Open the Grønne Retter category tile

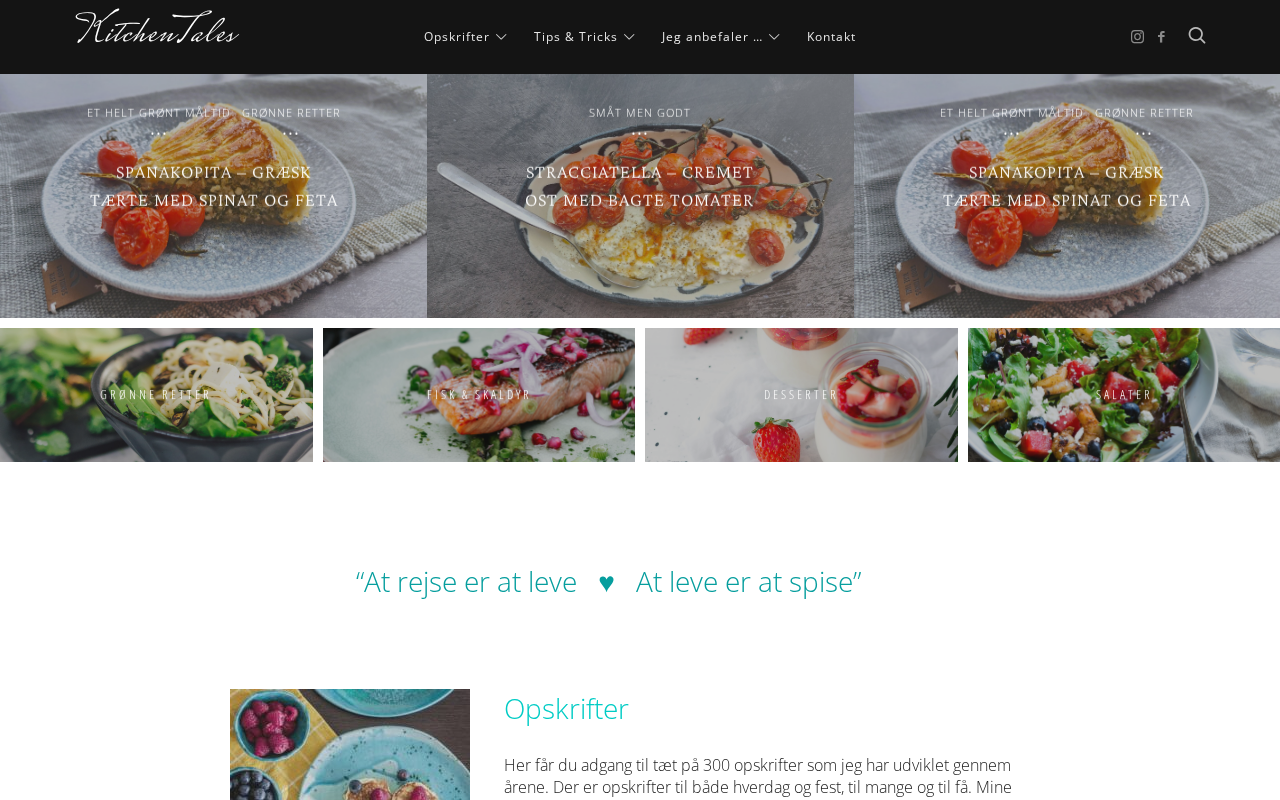[156, 395]
